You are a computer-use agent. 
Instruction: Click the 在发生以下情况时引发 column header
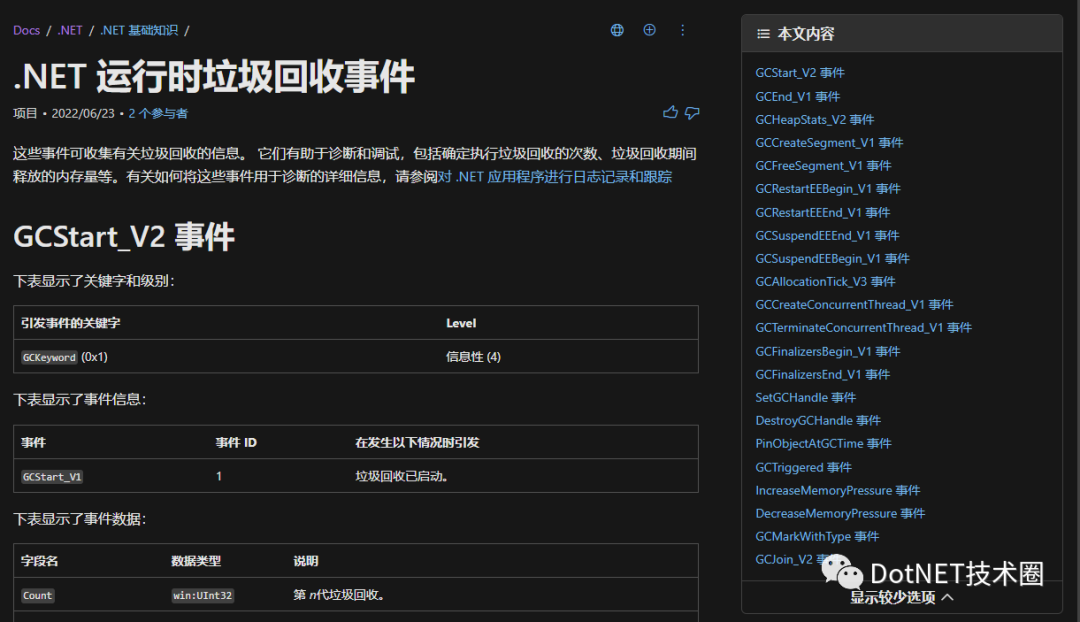(x=417, y=442)
